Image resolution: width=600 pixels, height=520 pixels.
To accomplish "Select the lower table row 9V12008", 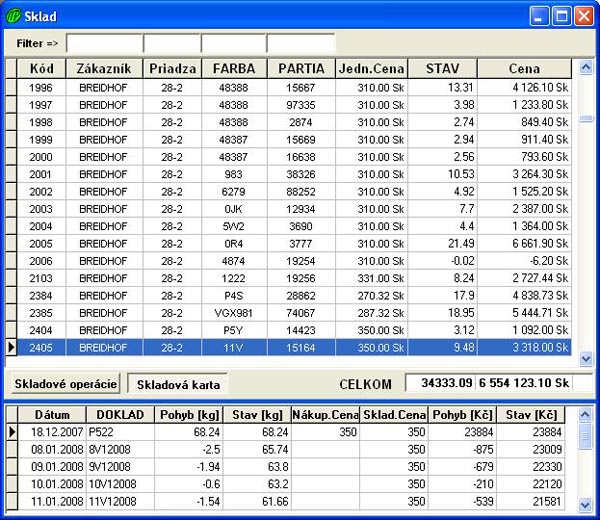I will point(118,466).
